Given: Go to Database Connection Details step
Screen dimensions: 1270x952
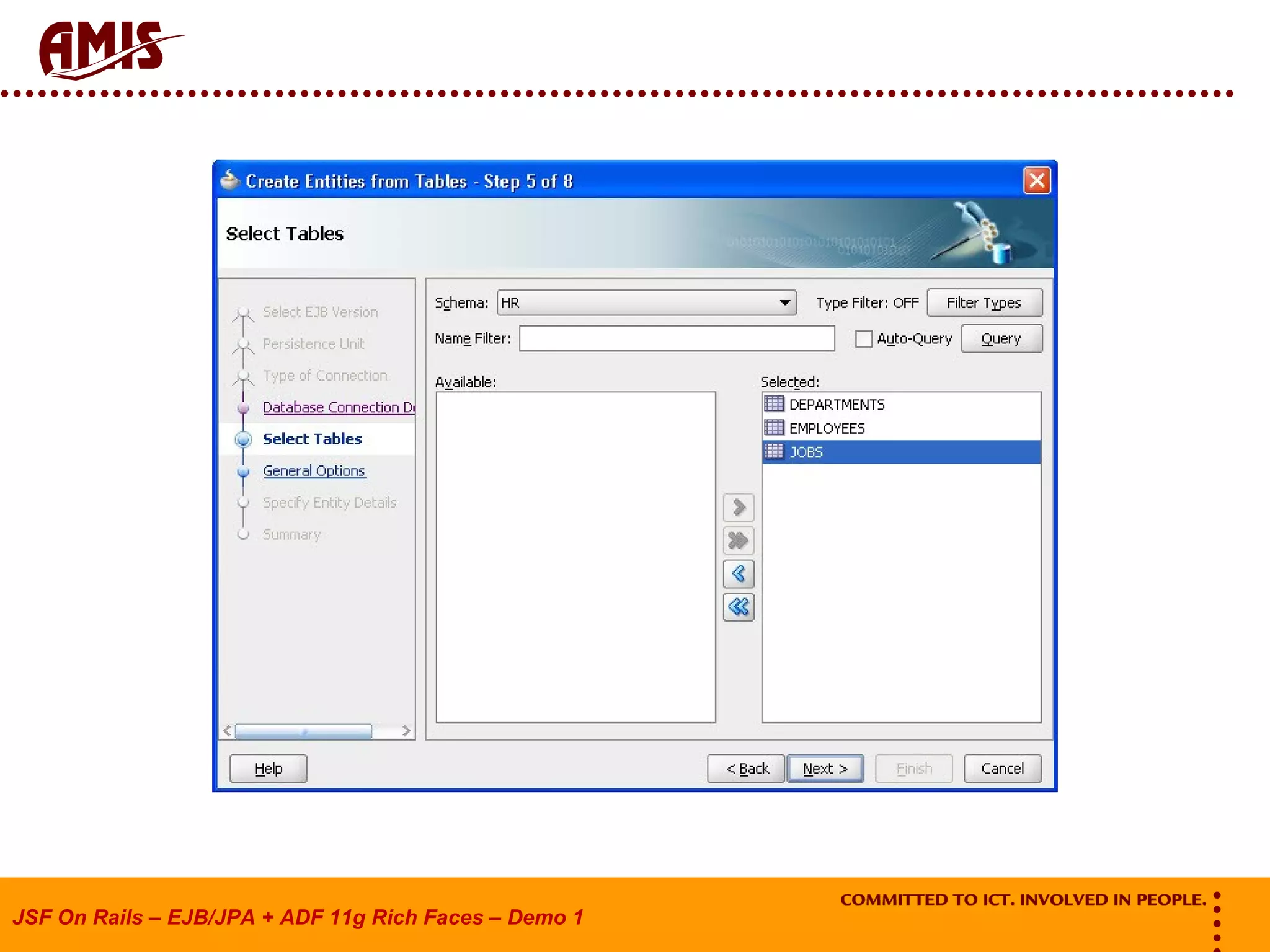Looking at the screenshot, I should [x=338, y=407].
